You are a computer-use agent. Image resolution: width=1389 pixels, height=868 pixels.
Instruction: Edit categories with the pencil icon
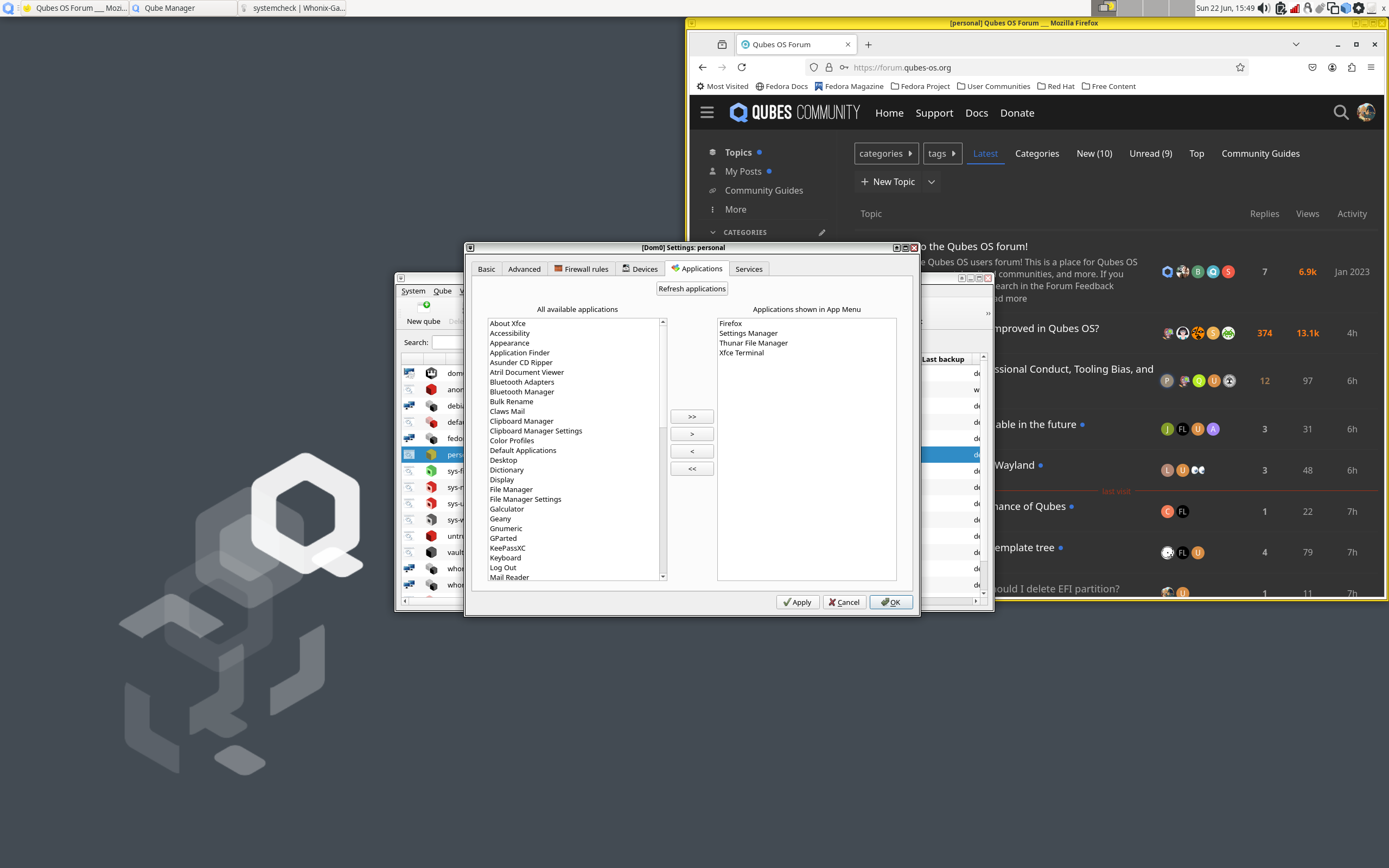pos(822,233)
